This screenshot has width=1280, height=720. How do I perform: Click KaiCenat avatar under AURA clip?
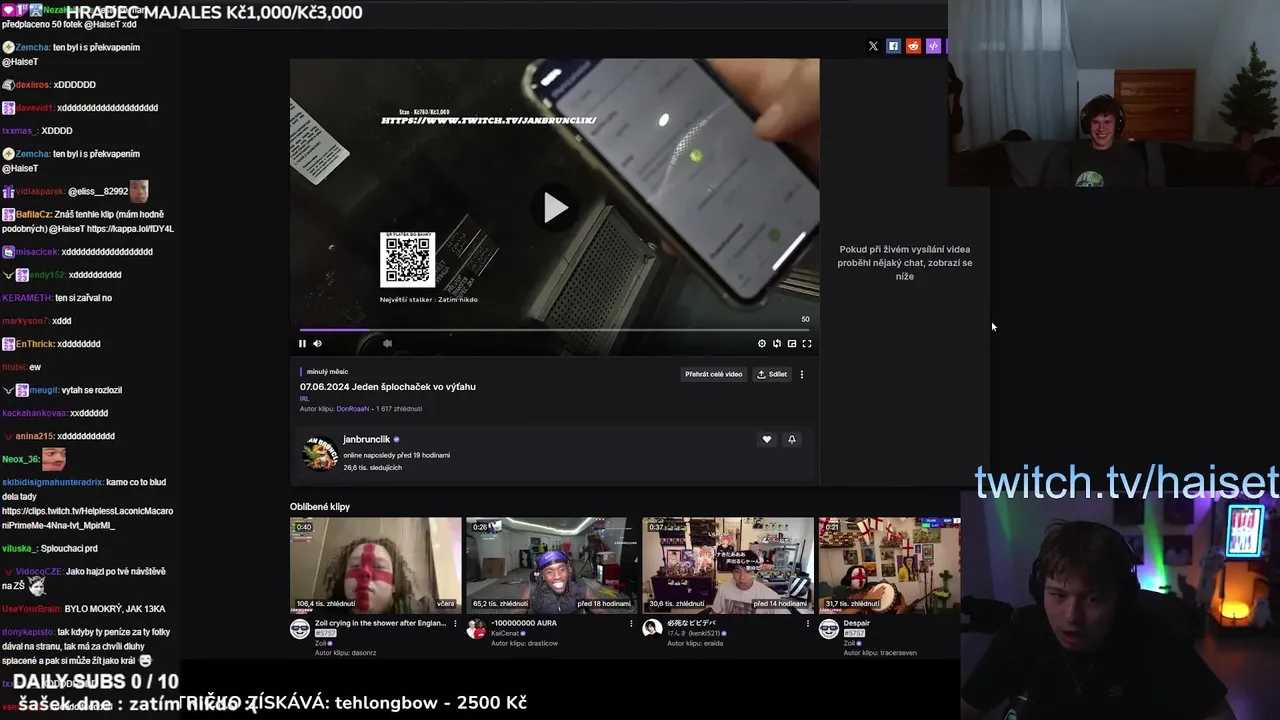tap(476, 628)
